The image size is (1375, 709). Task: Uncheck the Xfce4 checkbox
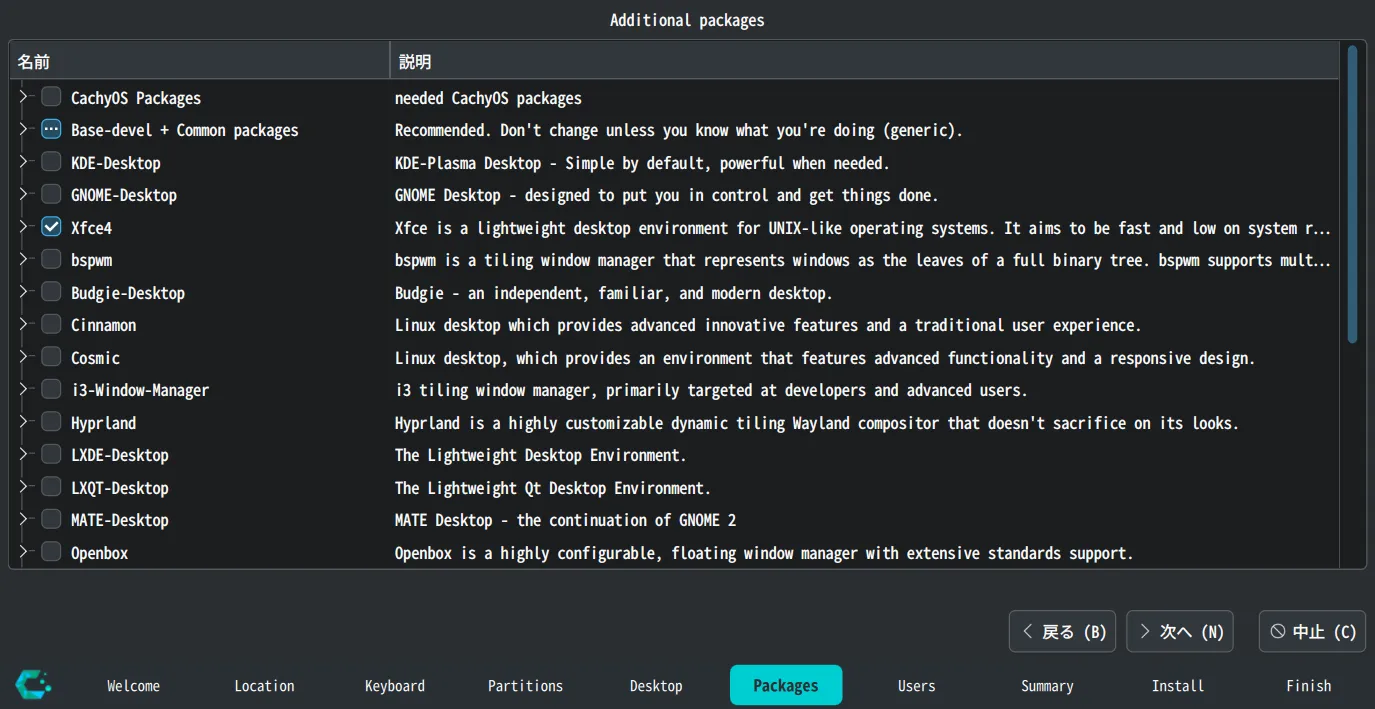point(51,227)
